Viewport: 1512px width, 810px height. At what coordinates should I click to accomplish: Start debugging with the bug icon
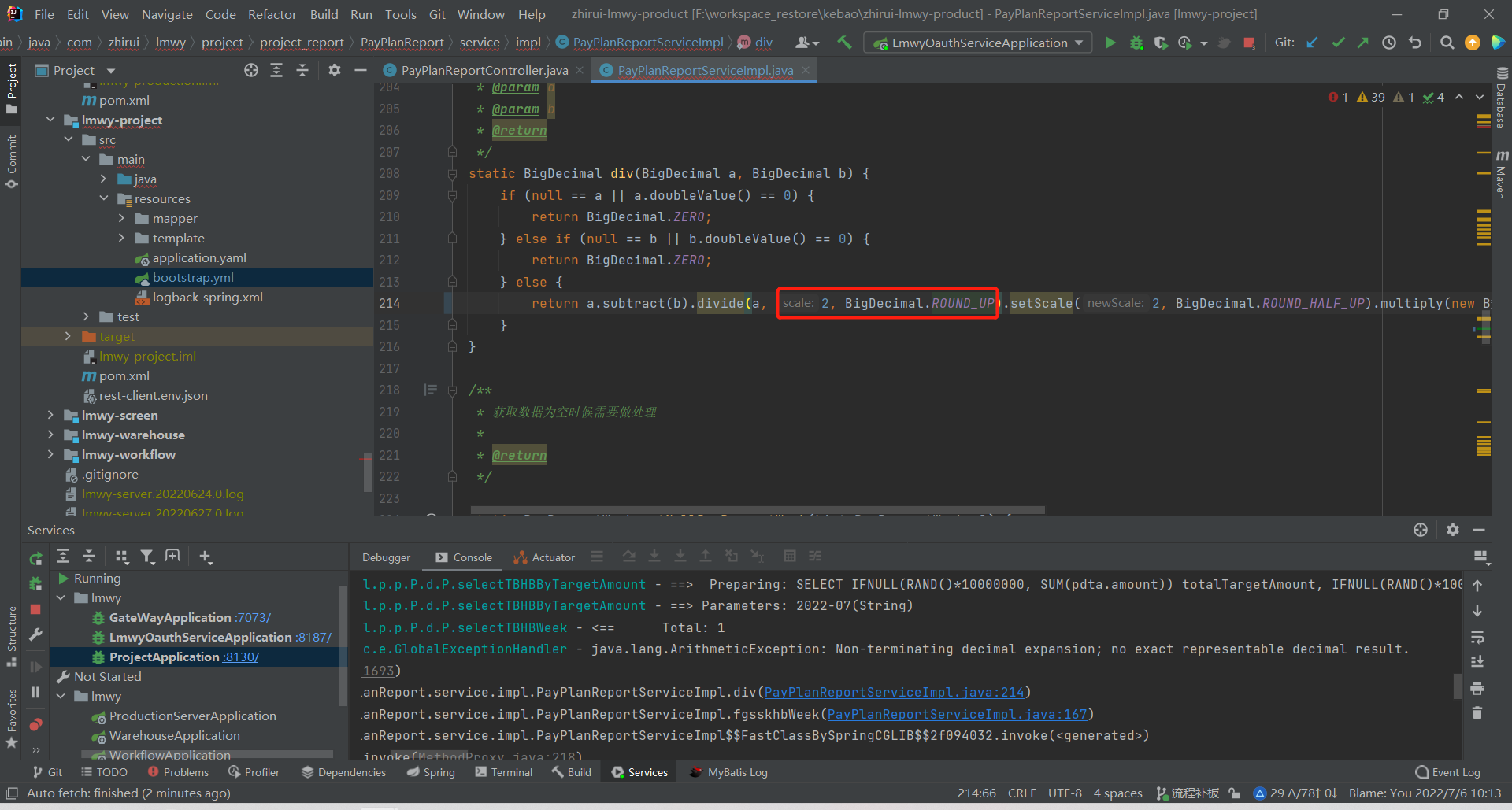[1136, 43]
